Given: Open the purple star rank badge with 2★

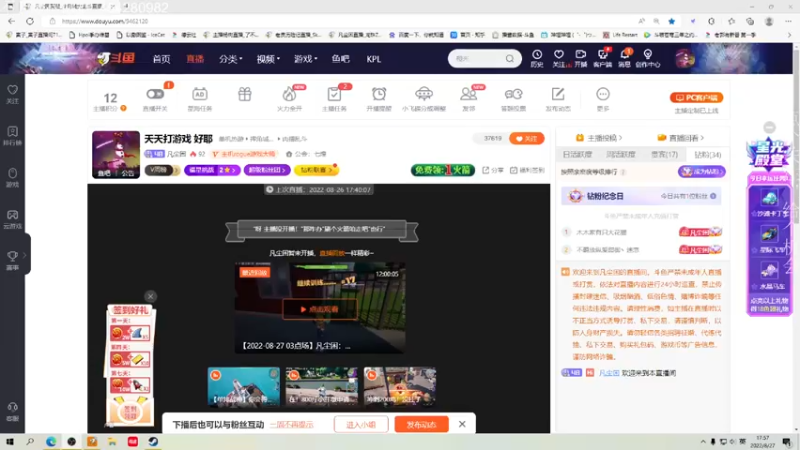Looking at the screenshot, I should 212,170.
